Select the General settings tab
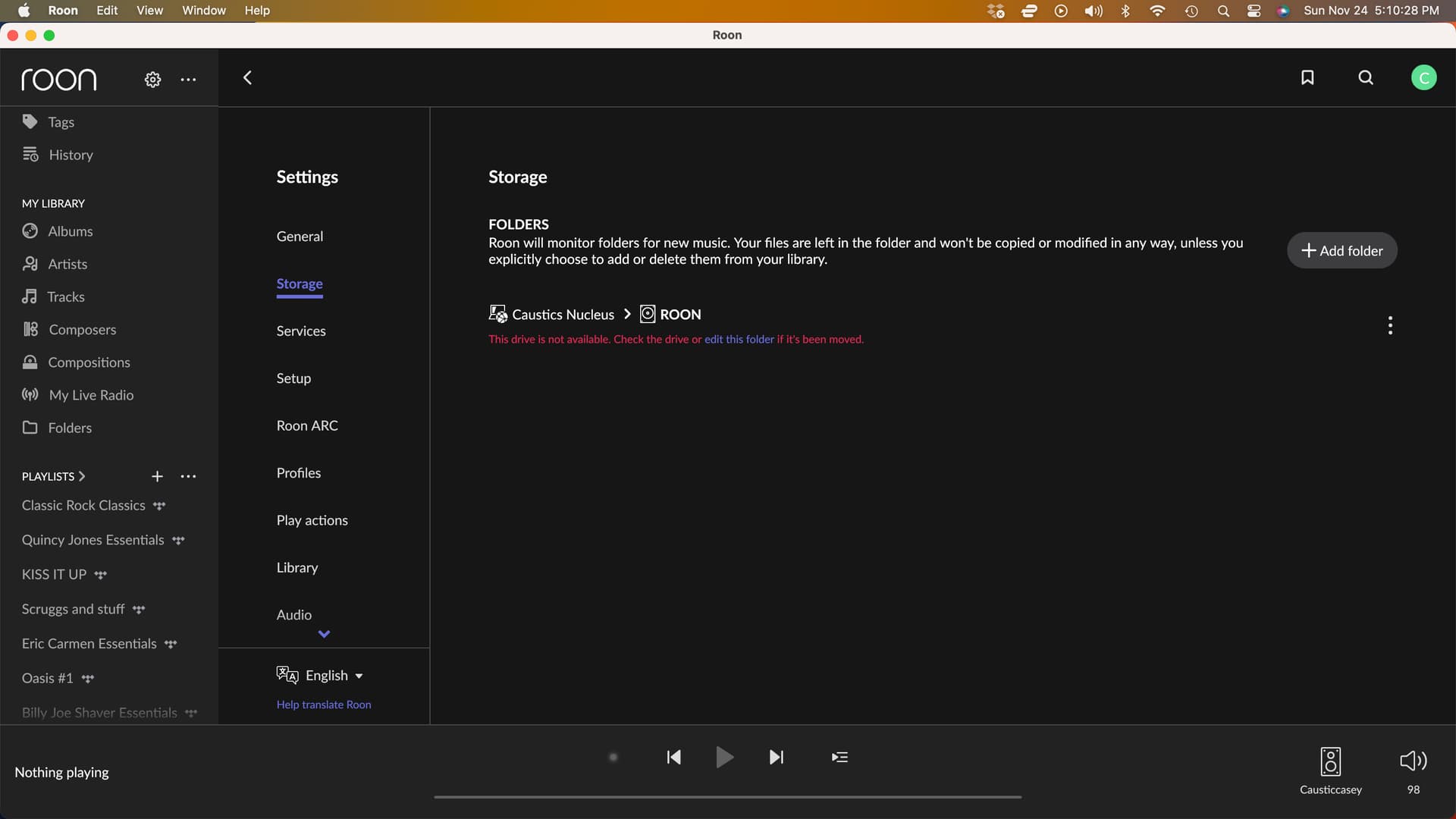1456x819 pixels. [x=300, y=237]
